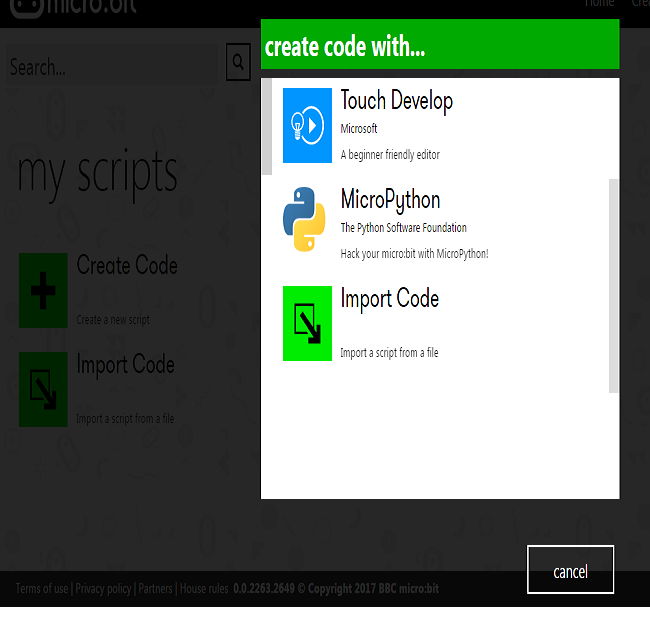The height and width of the screenshot is (623, 650).
Task: Click the Touch Develop editor icon
Action: tap(307, 125)
